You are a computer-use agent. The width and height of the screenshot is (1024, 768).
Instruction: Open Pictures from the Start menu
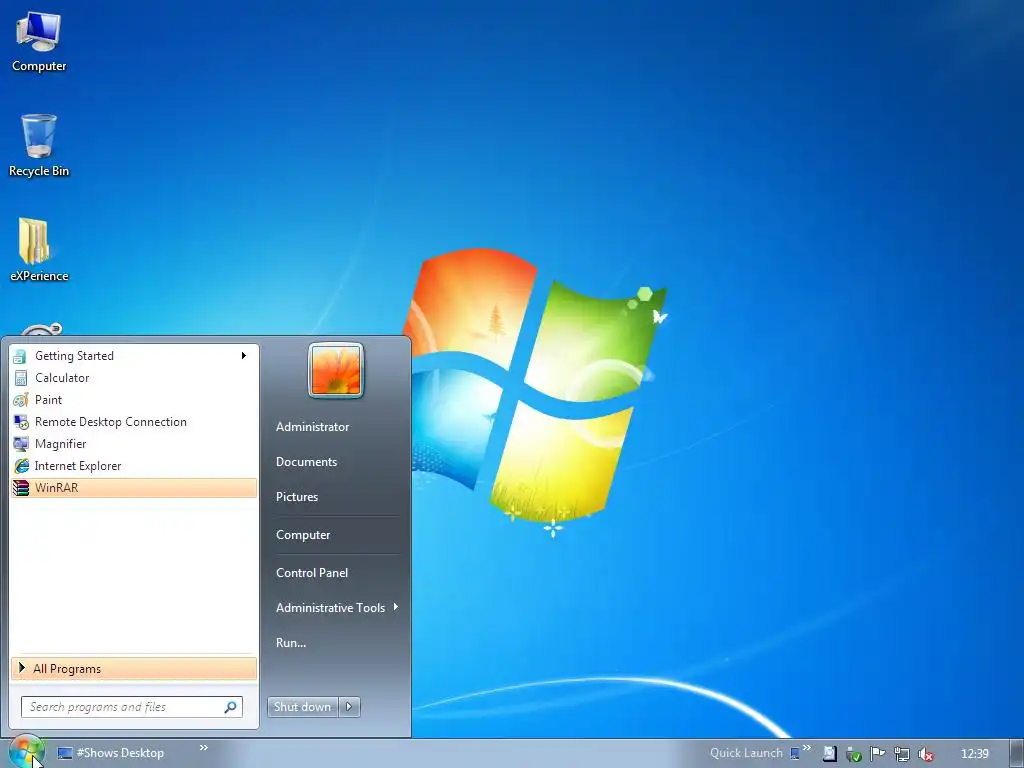coord(297,497)
